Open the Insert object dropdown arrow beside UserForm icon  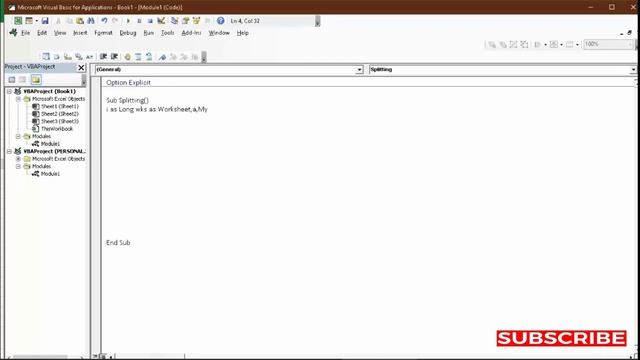[x=36, y=20]
